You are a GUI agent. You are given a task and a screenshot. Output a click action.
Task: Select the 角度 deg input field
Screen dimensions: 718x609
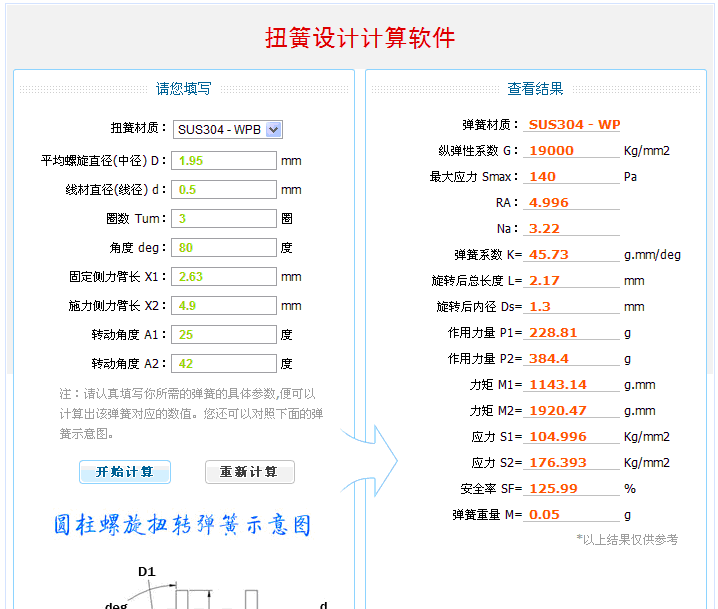224,248
